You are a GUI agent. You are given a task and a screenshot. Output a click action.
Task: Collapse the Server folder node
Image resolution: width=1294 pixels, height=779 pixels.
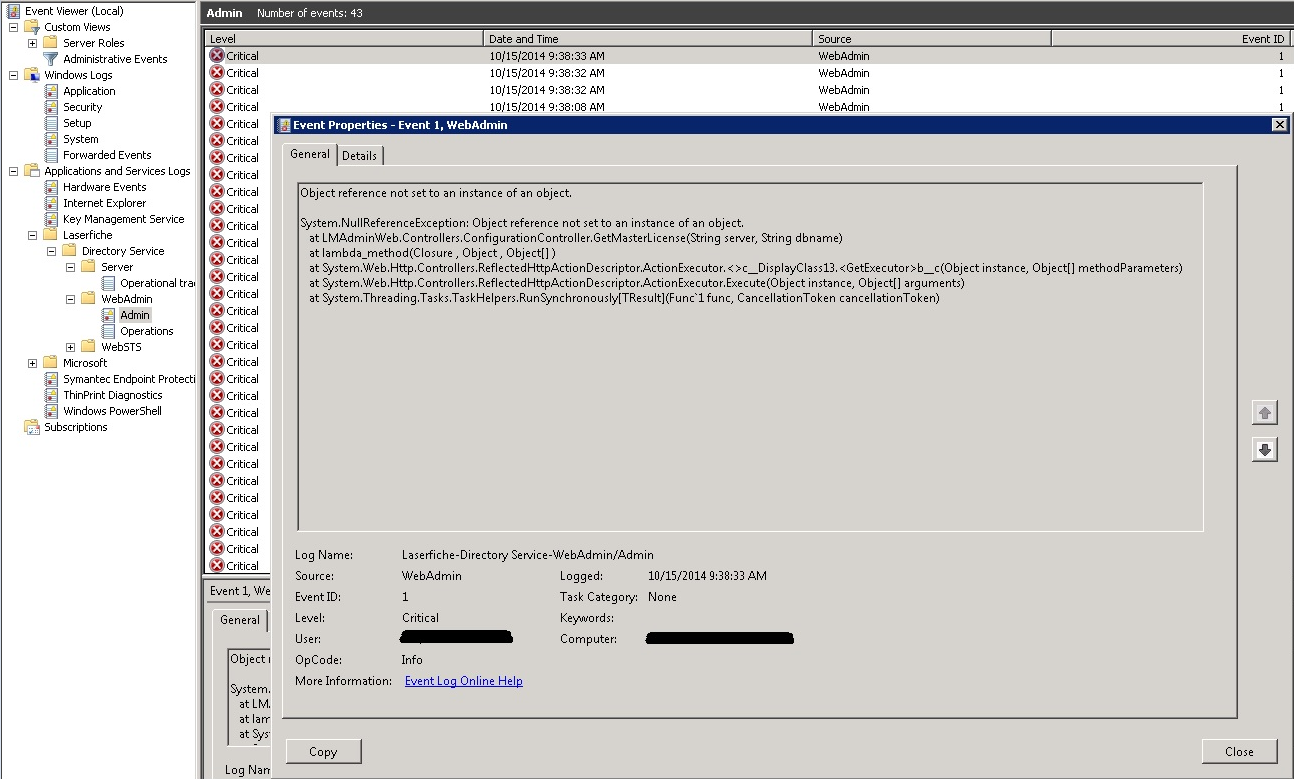[x=70, y=267]
